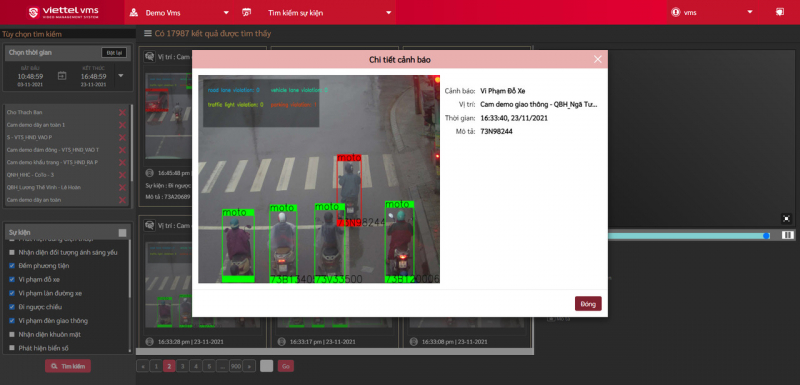Click the fullscreen icon on video panel
The width and height of the screenshot is (800, 385).
point(786,218)
